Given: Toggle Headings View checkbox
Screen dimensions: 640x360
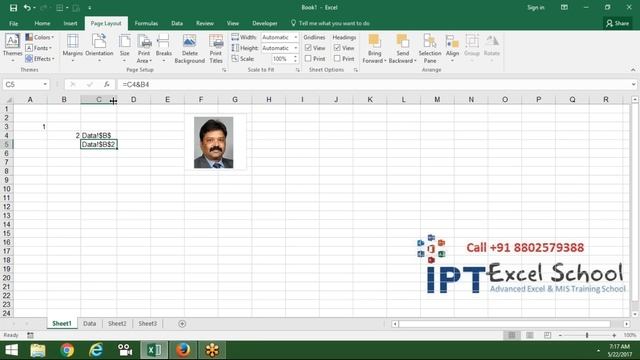Looking at the screenshot, I should tap(337, 48).
